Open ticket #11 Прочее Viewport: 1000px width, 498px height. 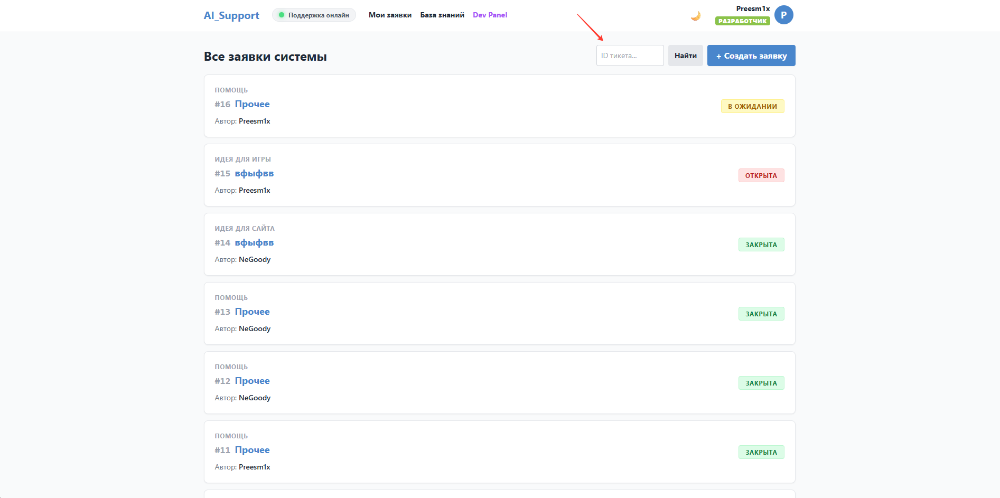tap(252, 450)
